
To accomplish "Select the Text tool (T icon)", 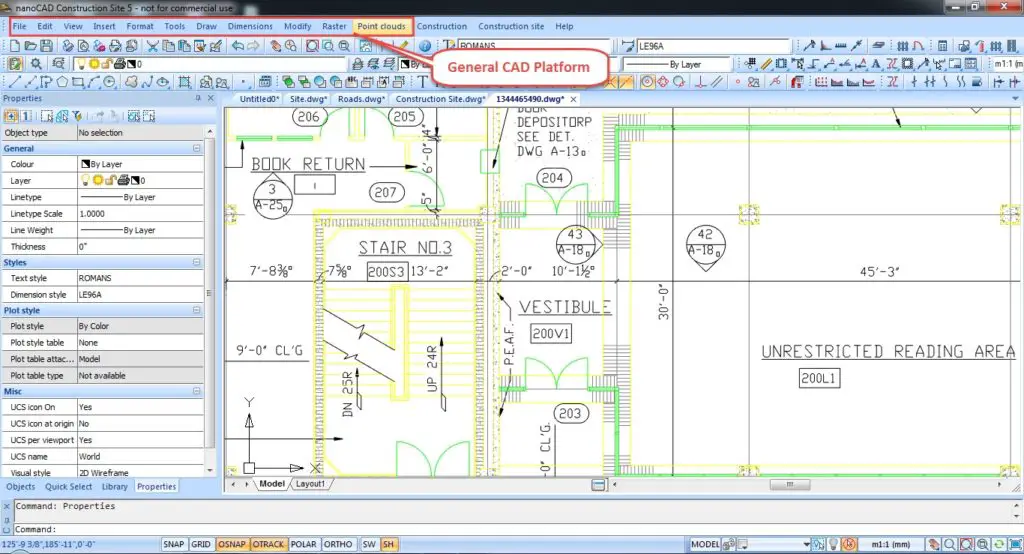I will point(423,82).
